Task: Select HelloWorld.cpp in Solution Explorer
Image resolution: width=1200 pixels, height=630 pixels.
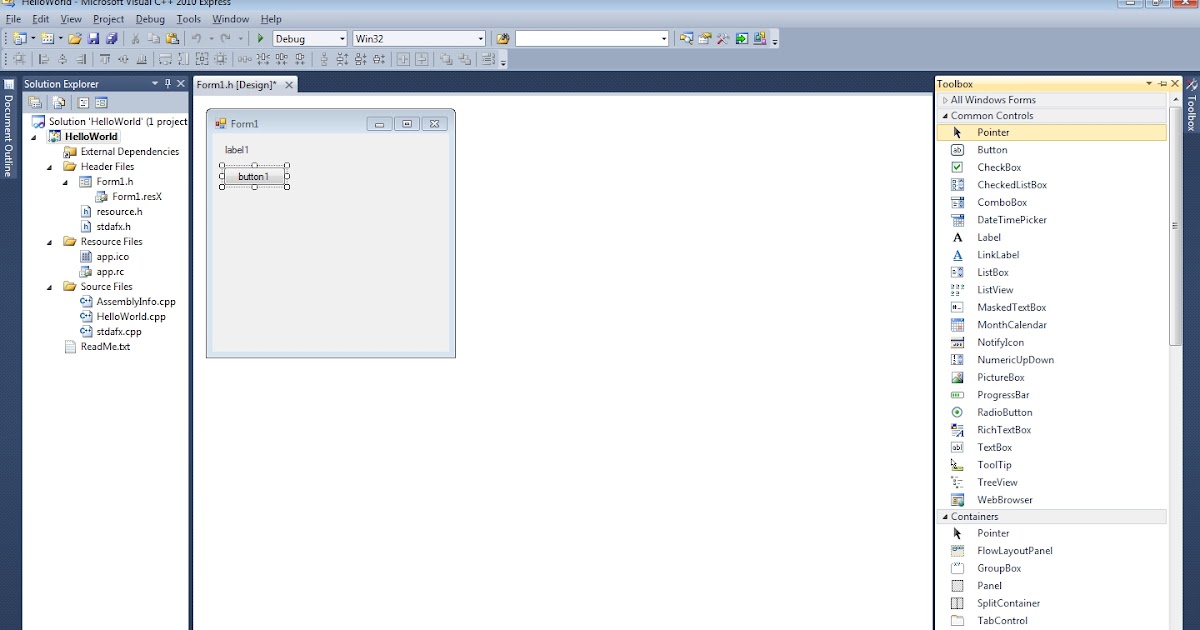Action: [x=131, y=317]
